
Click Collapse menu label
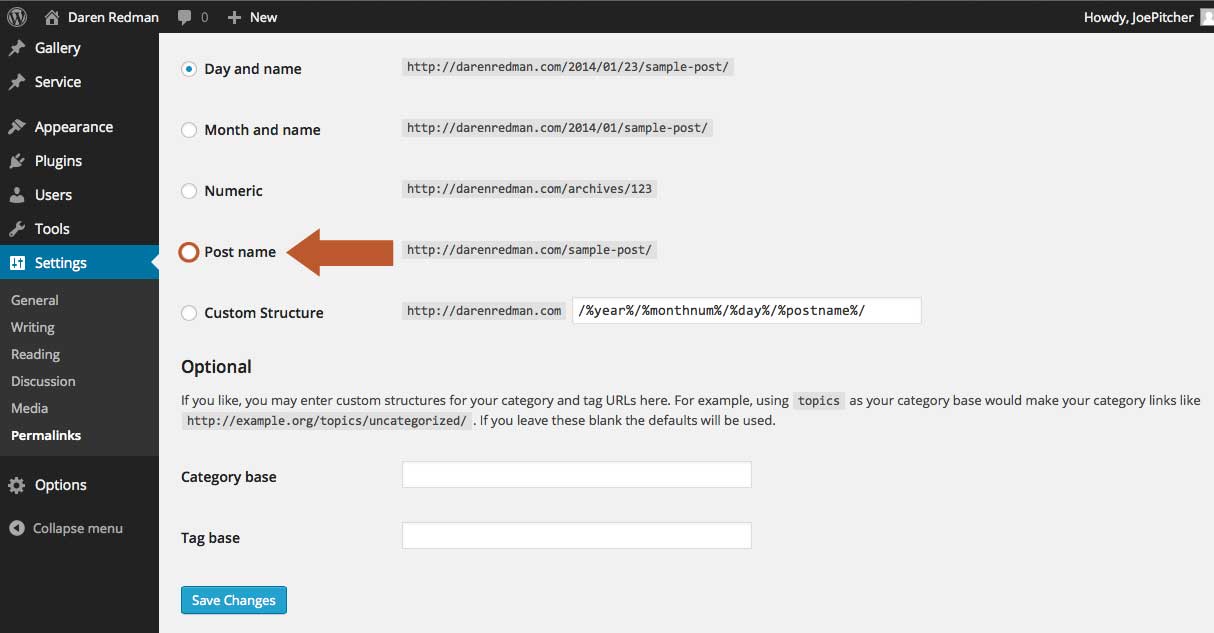point(78,528)
